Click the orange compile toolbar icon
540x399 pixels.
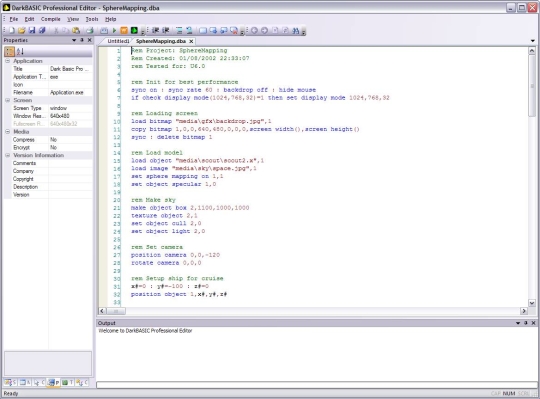coord(124,31)
